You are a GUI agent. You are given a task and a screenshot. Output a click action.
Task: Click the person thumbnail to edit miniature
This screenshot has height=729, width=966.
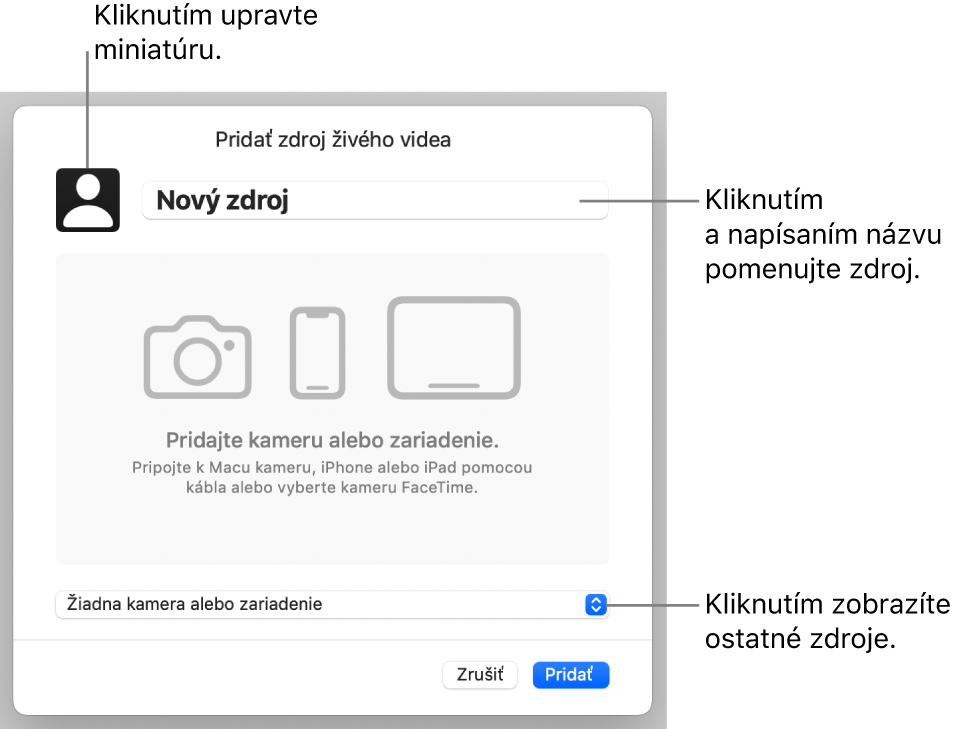[x=87, y=200]
